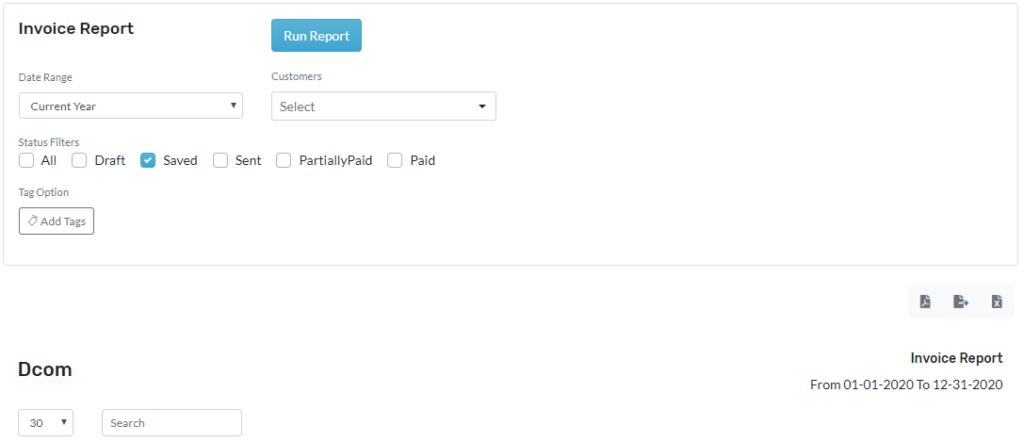Export the report to Excel

997,302
